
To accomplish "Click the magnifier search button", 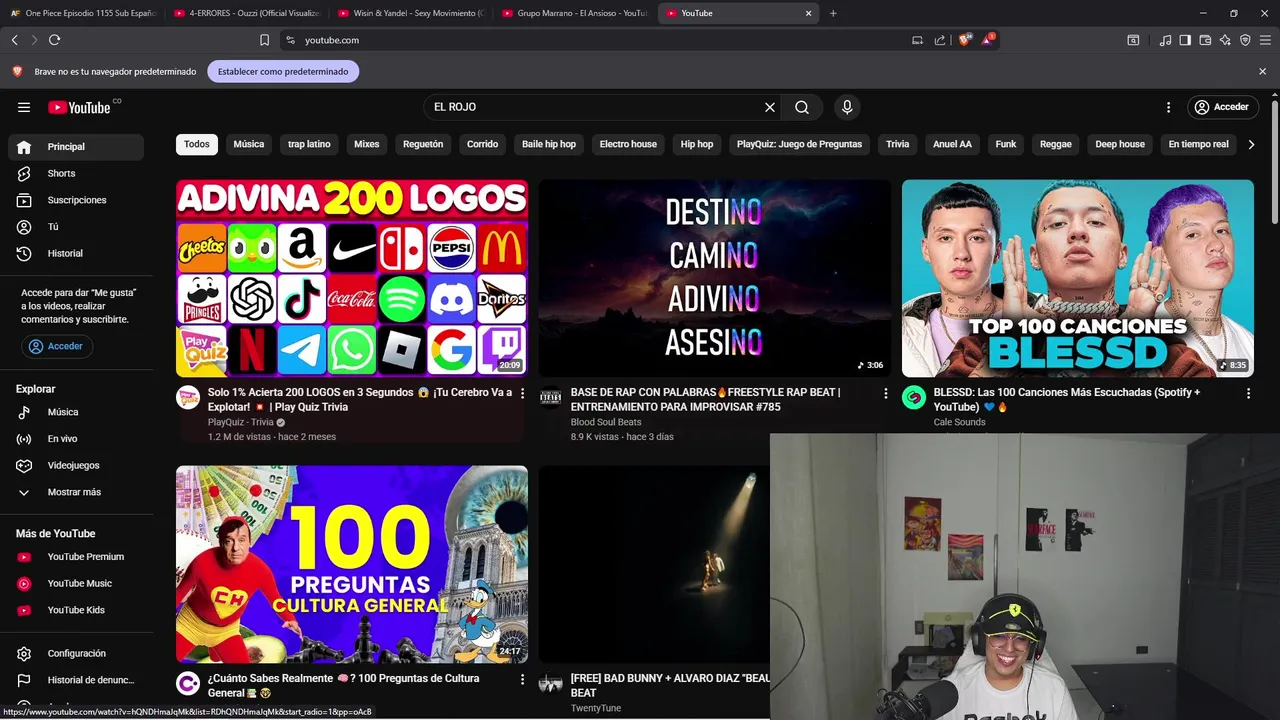I will coord(802,107).
